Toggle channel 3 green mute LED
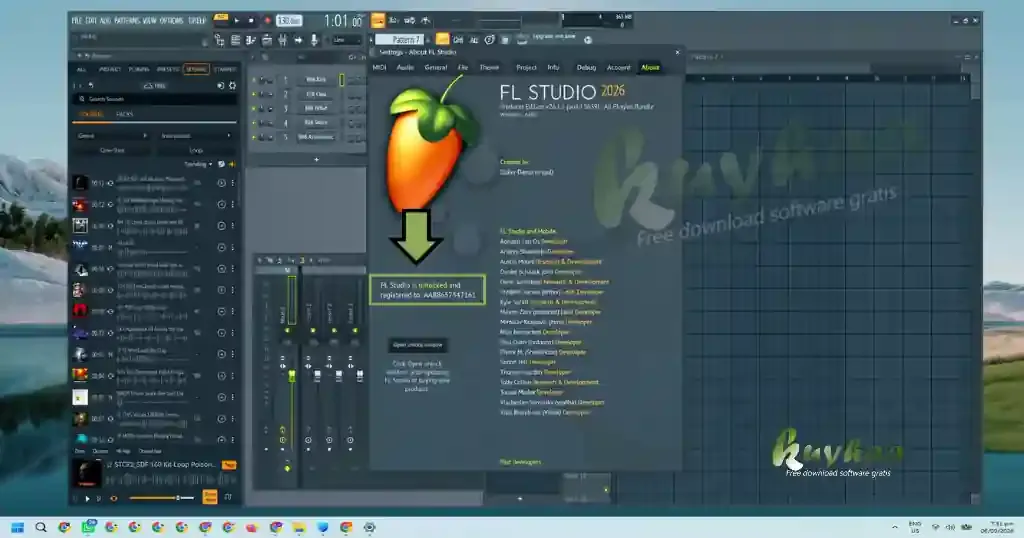The image size is (1024, 538). [254, 108]
